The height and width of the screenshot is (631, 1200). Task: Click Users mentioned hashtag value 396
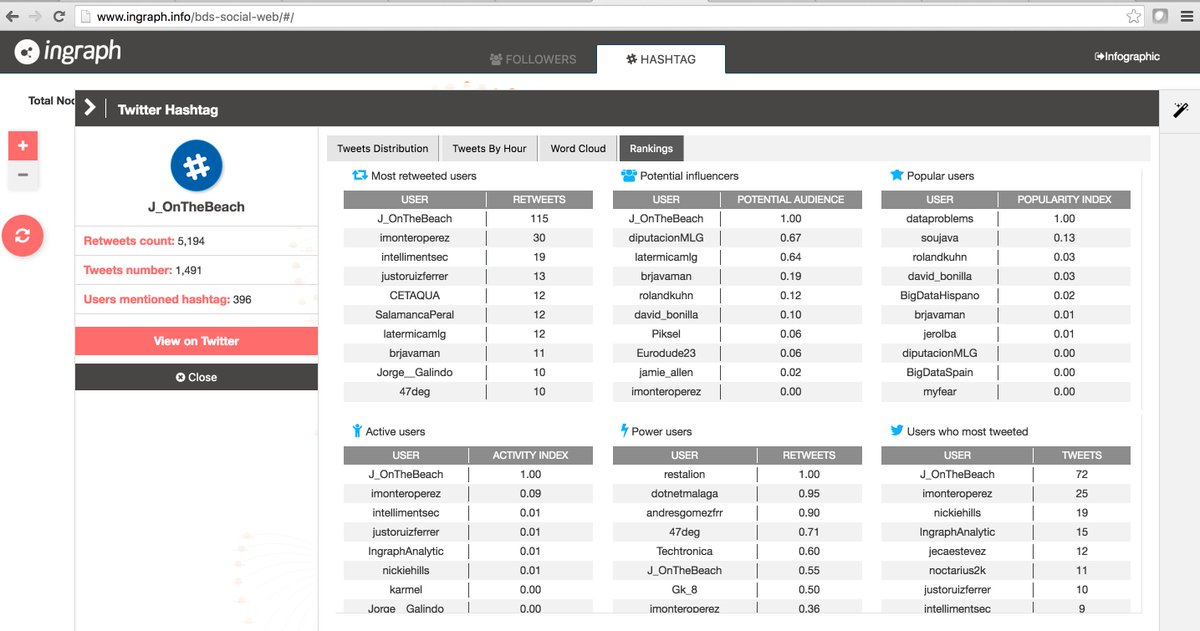[242, 299]
